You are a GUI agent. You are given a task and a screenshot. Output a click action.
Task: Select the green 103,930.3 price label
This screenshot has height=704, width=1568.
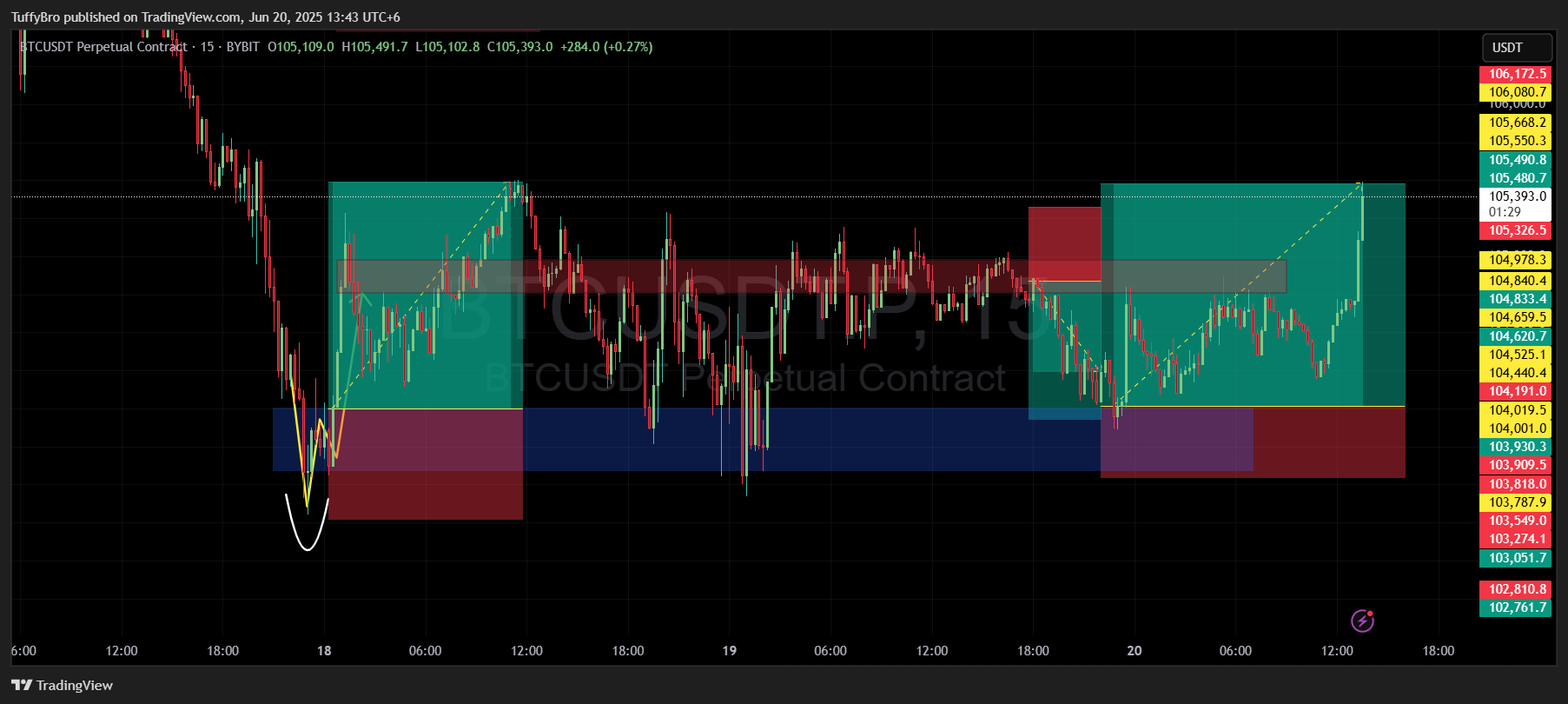click(1515, 447)
